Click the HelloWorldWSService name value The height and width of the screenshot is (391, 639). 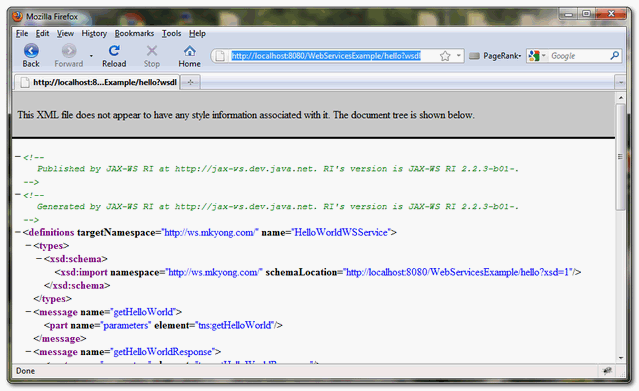[341, 232]
